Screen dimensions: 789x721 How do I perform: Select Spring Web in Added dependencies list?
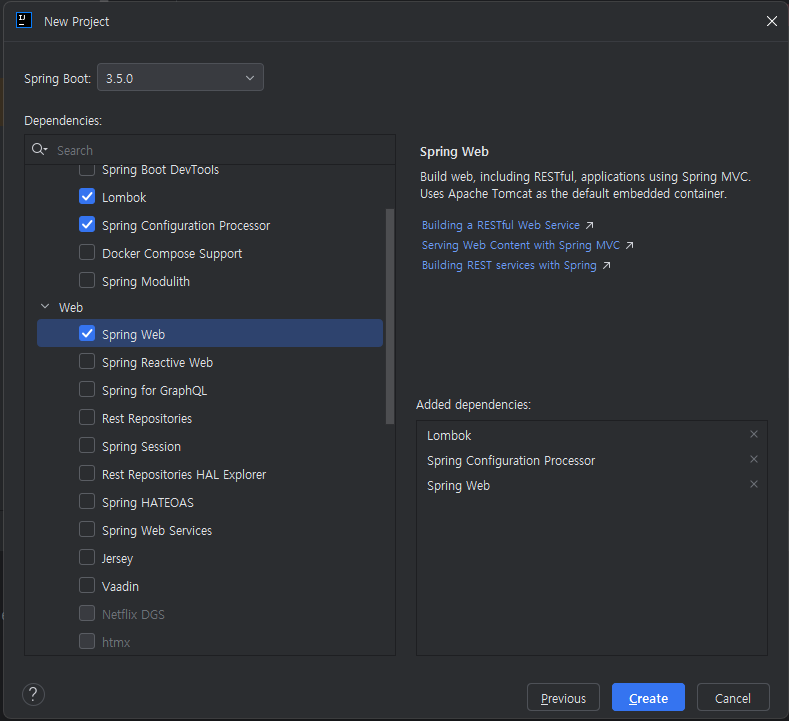click(x=458, y=486)
